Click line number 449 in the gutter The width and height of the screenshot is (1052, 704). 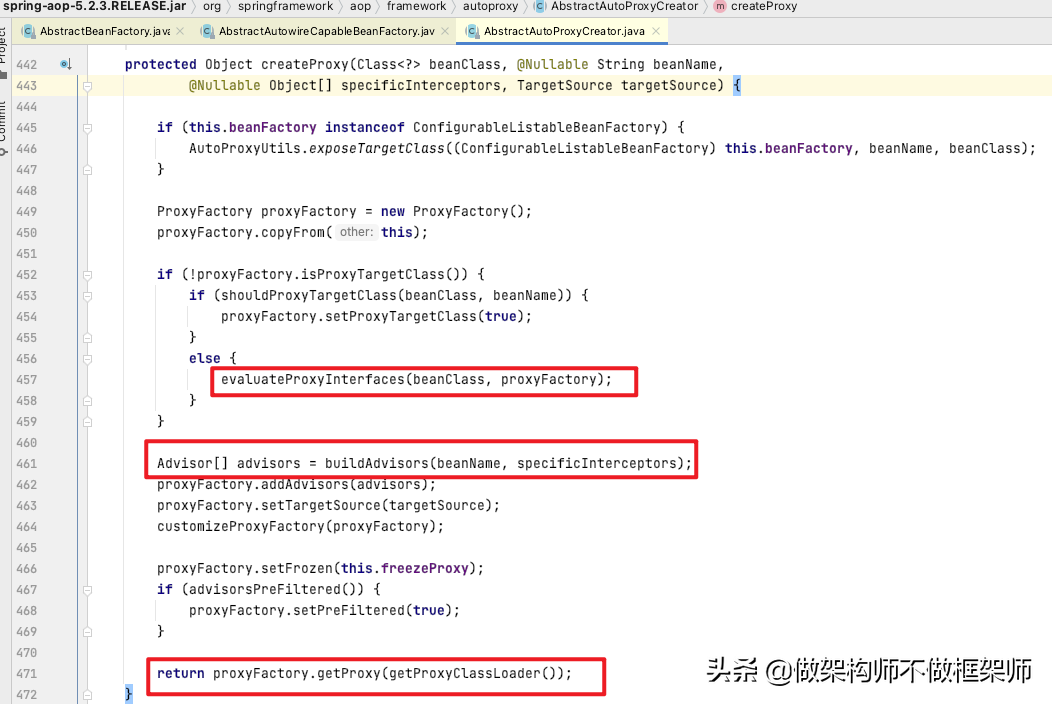point(27,211)
